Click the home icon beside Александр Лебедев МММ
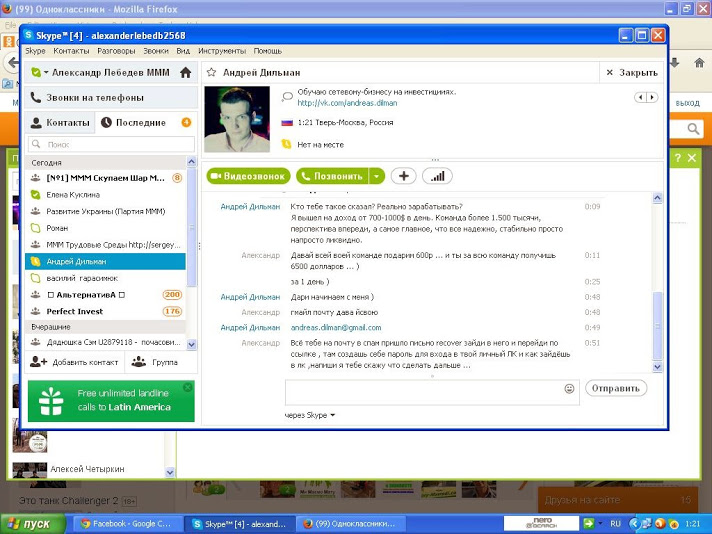Image resolution: width=712 pixels, height=534 pixels. pos(185,73)
